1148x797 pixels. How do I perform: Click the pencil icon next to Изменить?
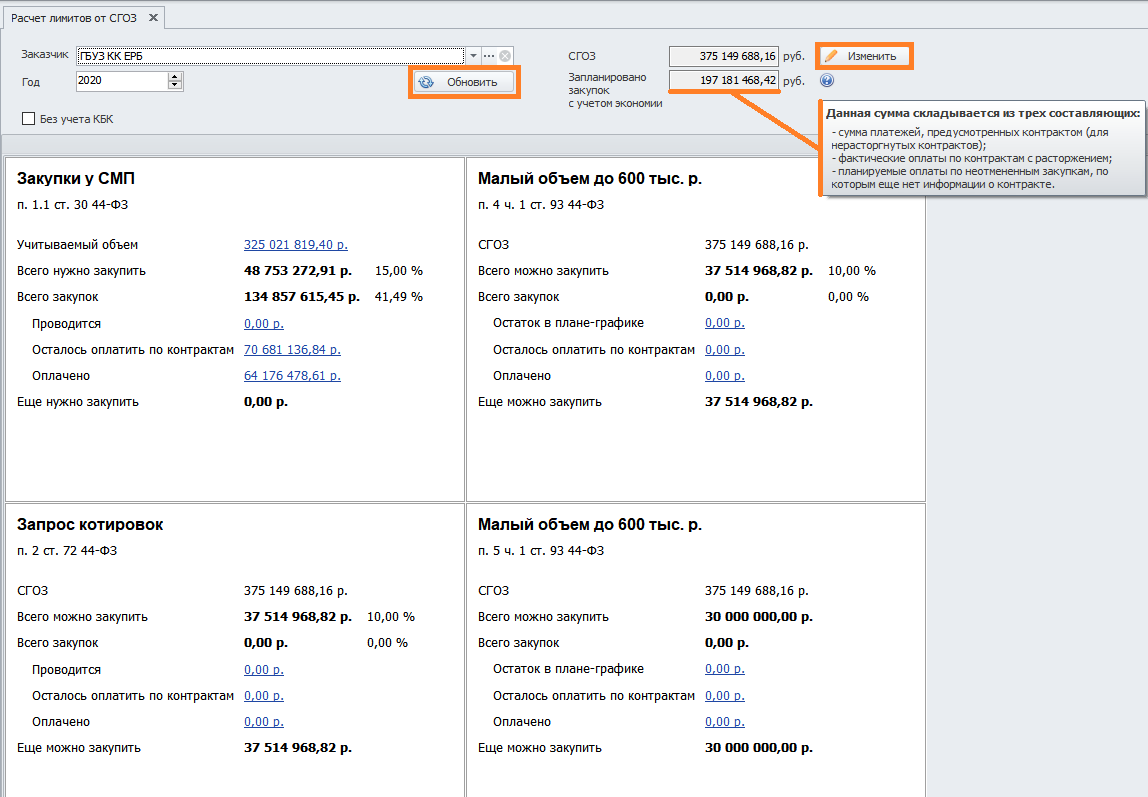tap(831, 56)
